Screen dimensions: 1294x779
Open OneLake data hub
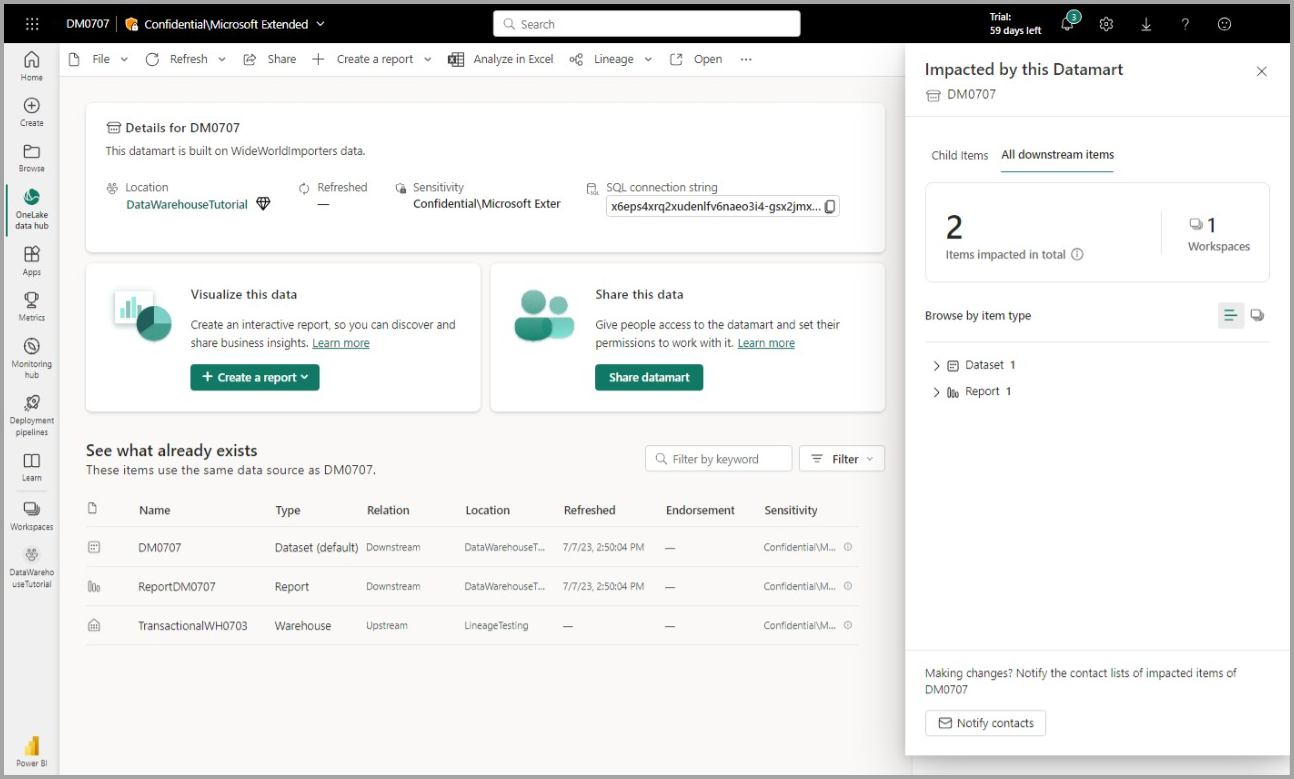31,208
